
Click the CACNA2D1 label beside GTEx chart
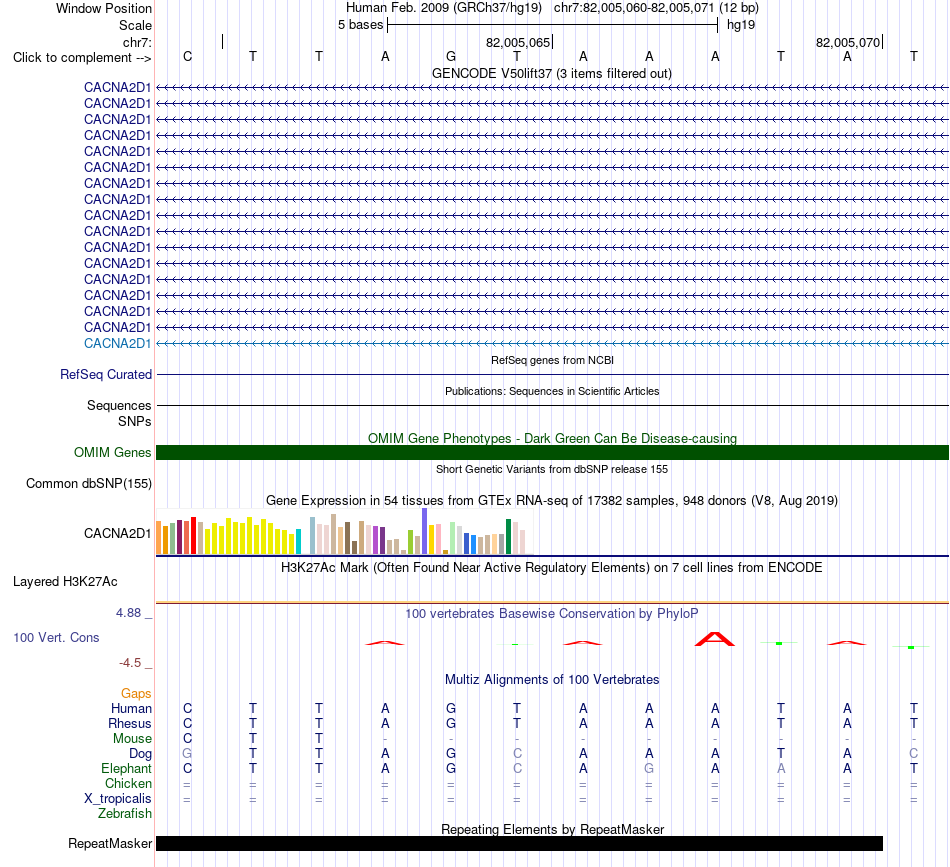[x=118, y=533]
